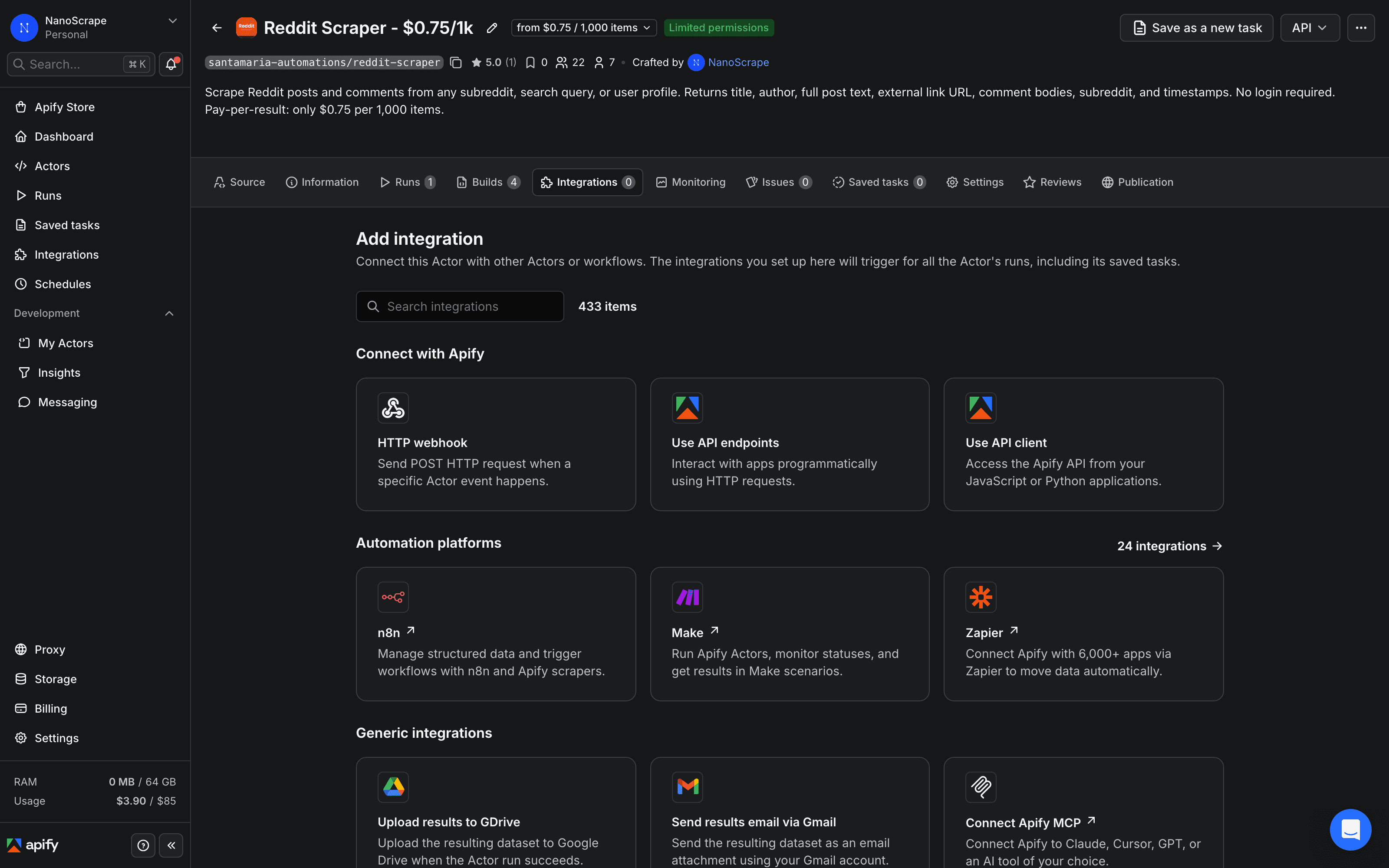Collapse the Development section
Image resolution: width=1389 pixels, height=868 pixels.
(x=169, y=313)
